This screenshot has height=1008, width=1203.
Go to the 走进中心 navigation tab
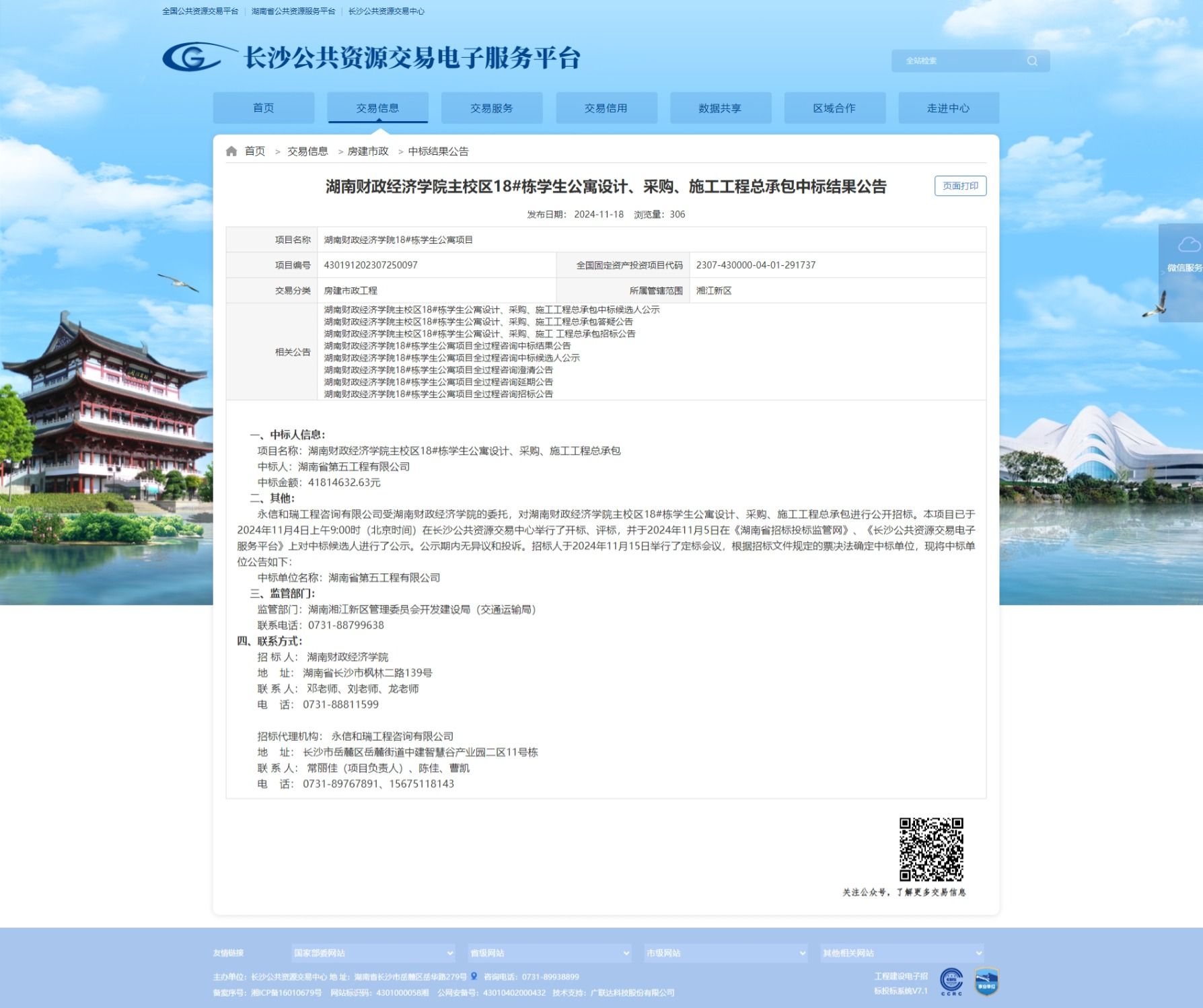[x=948, y=108]
